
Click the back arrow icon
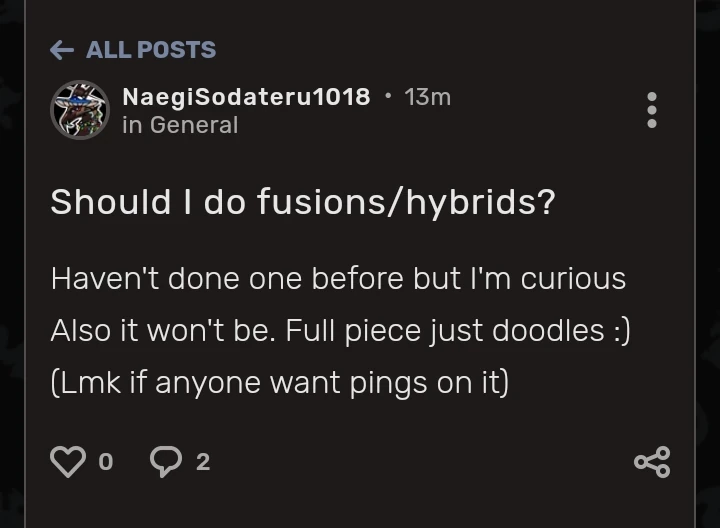point(61,50)
